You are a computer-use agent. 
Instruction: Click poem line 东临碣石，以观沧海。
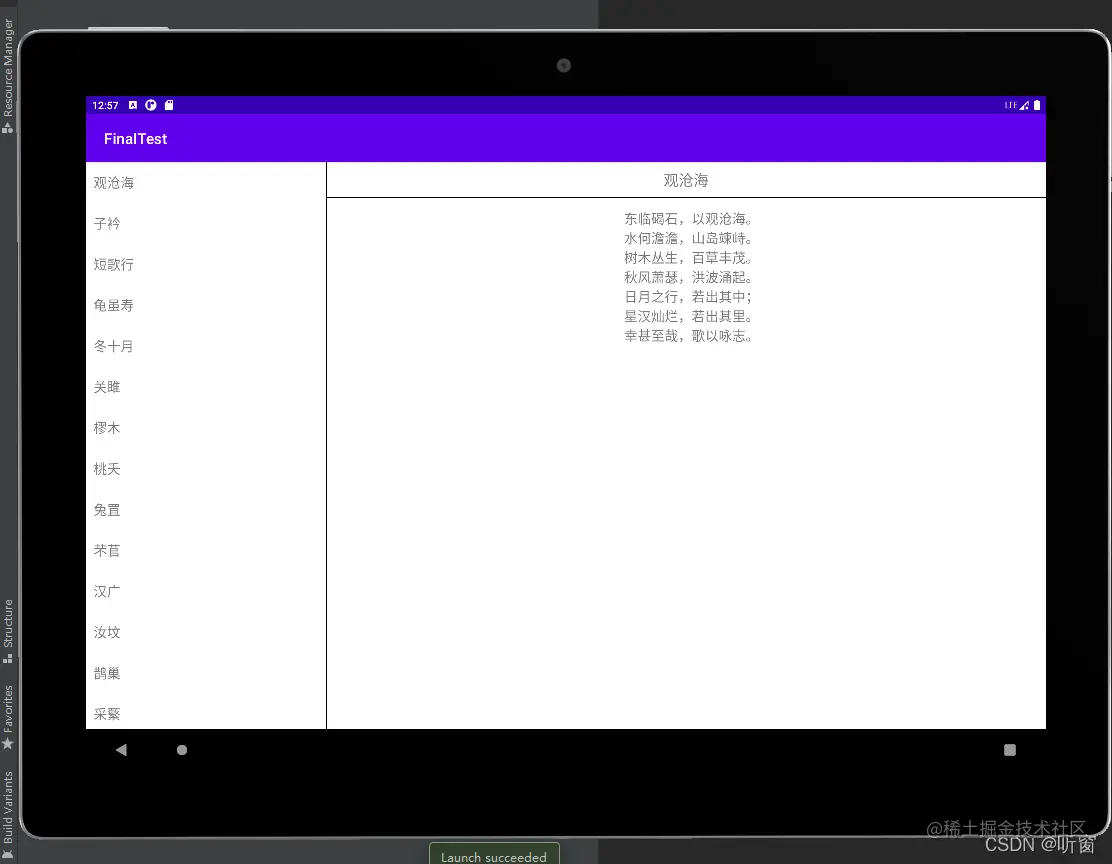688,219
